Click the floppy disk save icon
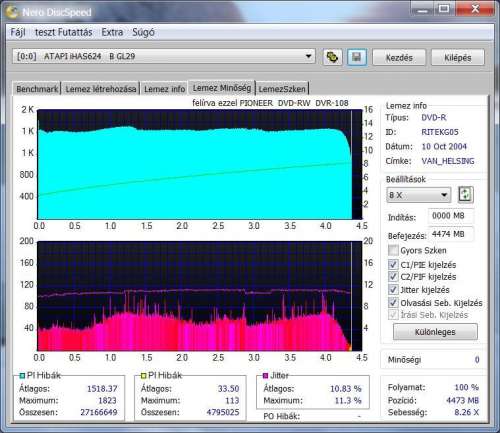The width and height of the screenshot is (500, 433). (357, 57)
